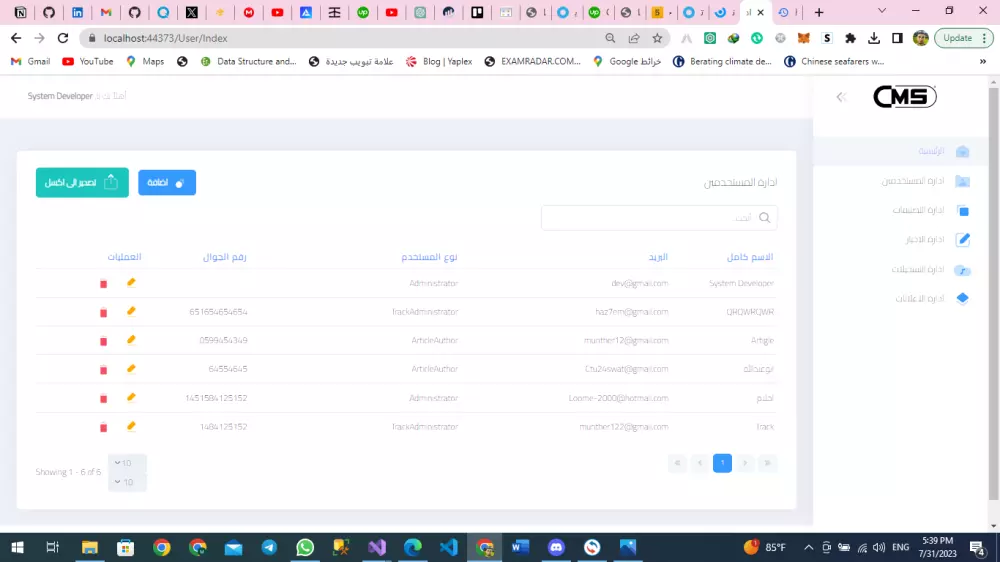Open Chrome downloads icon

pos(874,38)
